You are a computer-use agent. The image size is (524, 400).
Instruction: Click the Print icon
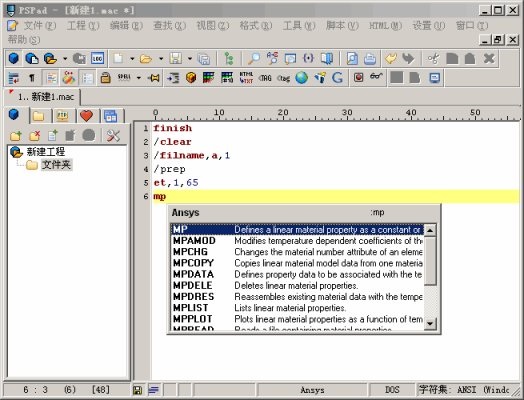click(370, 58)
